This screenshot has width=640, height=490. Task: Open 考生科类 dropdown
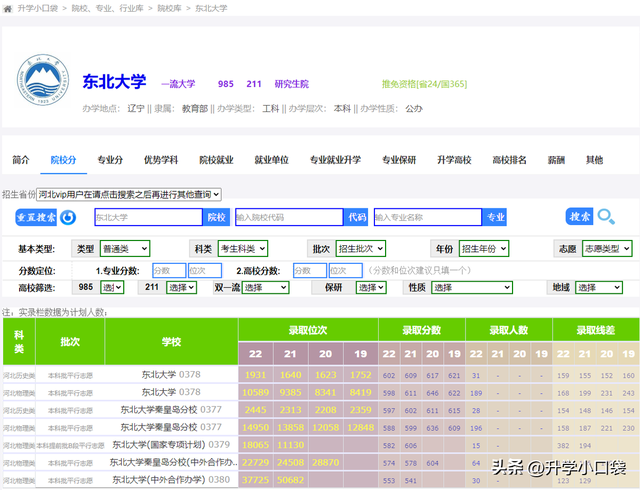tap(243, 249)
